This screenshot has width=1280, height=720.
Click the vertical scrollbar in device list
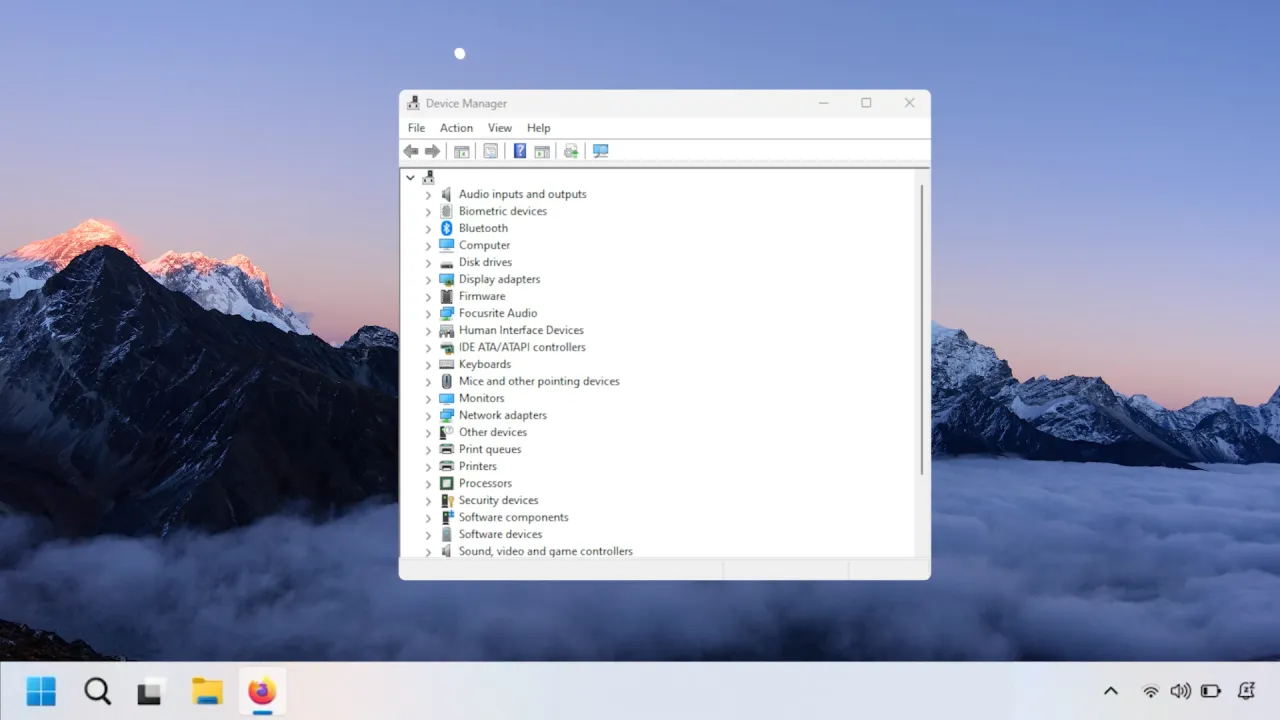pyautogui.click(x=921, y=330)
